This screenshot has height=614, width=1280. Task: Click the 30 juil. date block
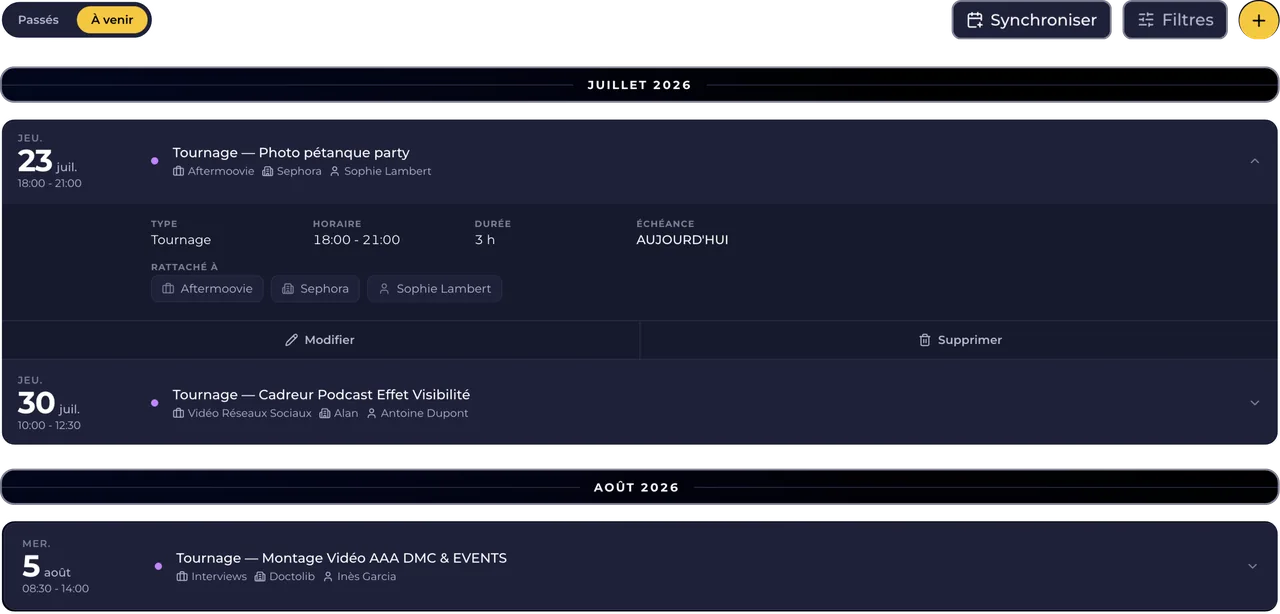click(x=50, y=403)
